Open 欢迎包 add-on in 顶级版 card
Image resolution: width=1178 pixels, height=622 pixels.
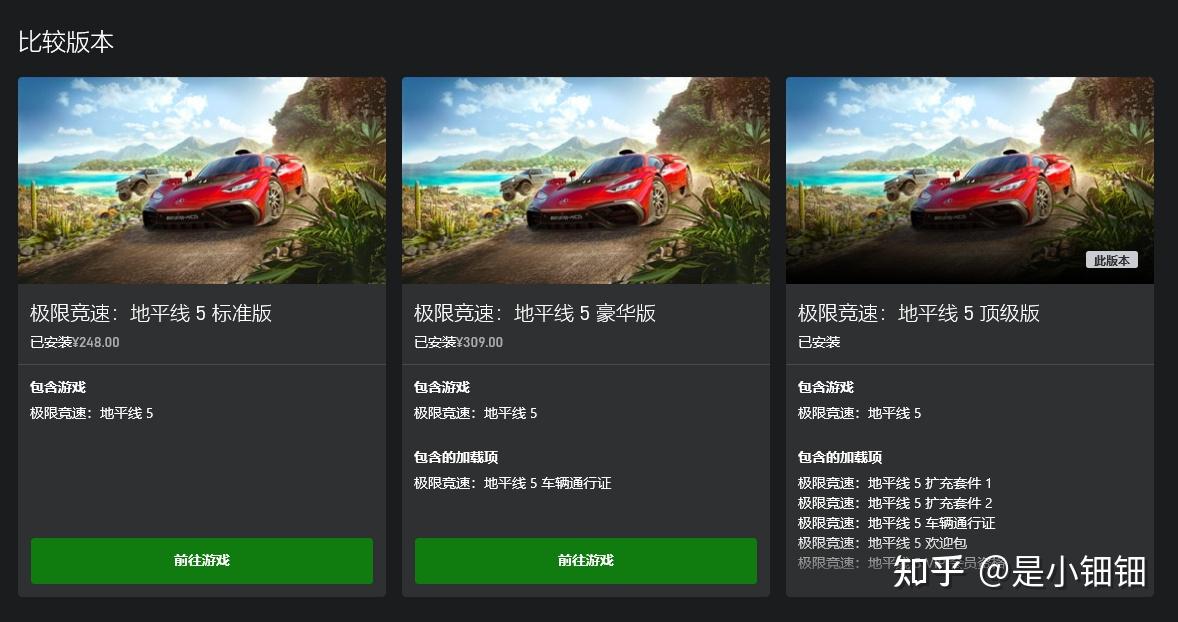pos(882,543)
